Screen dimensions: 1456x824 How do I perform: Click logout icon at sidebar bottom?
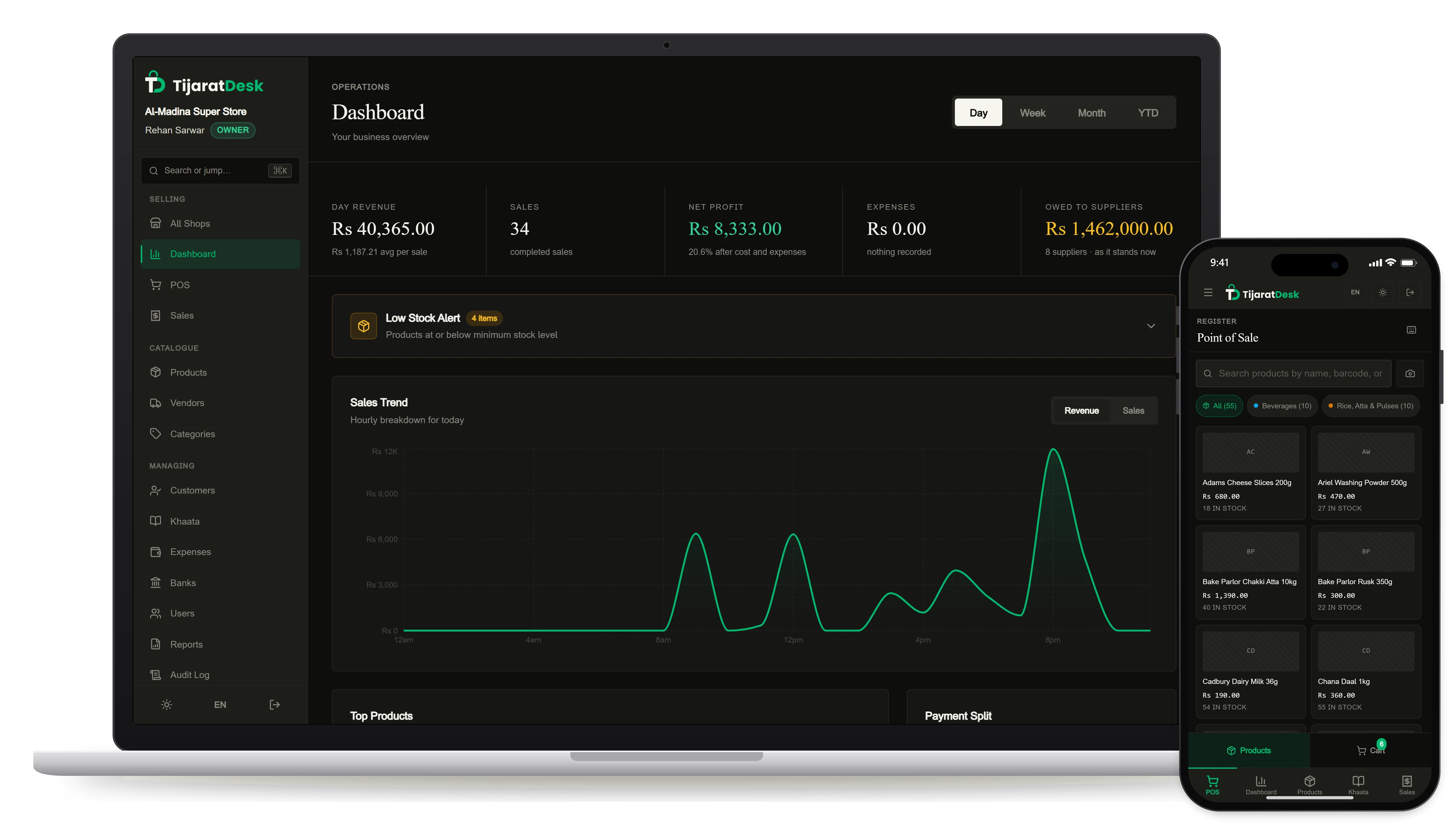pos(275,705)
